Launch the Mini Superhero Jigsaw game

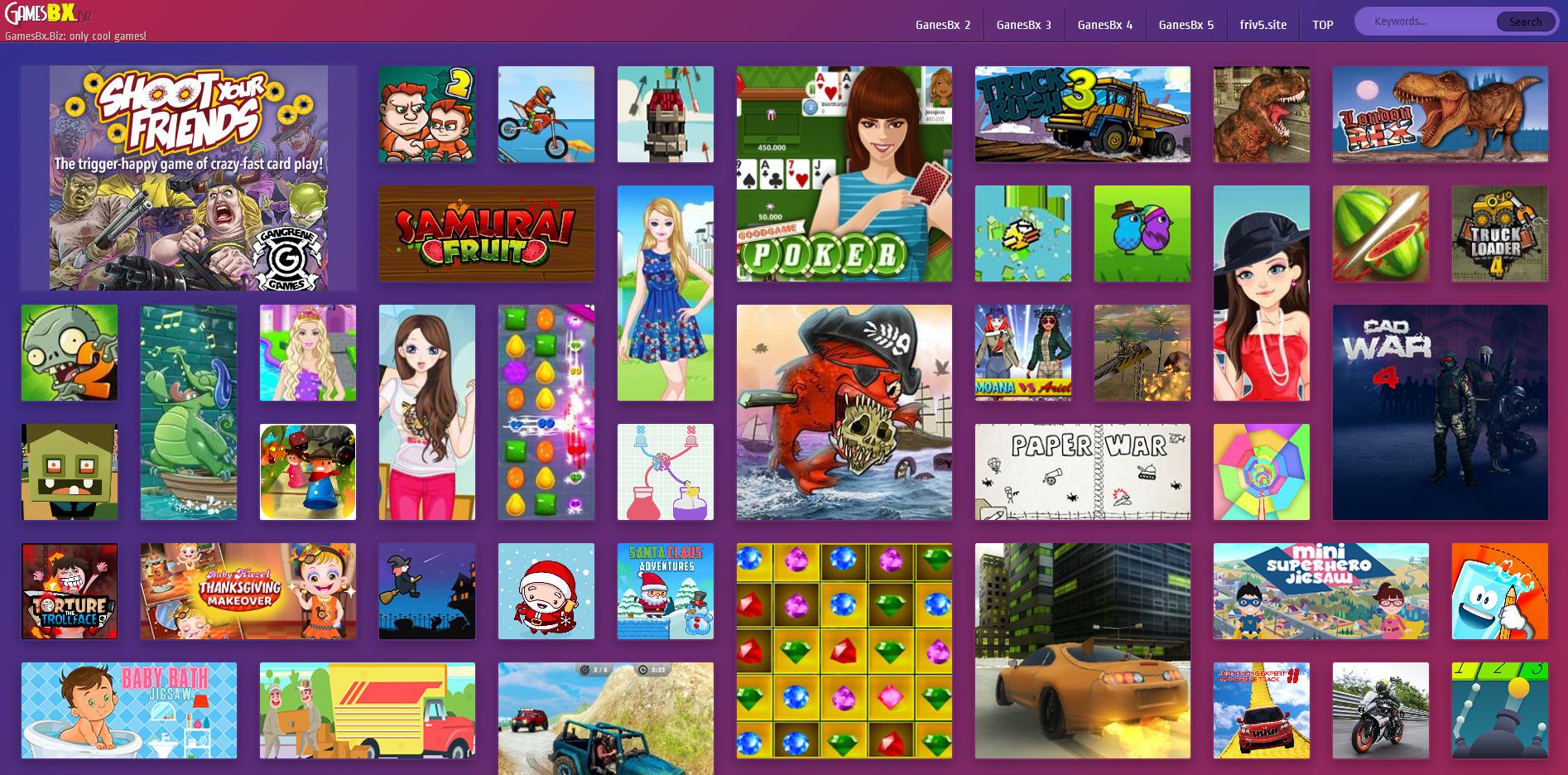(x=1321, y=590)
